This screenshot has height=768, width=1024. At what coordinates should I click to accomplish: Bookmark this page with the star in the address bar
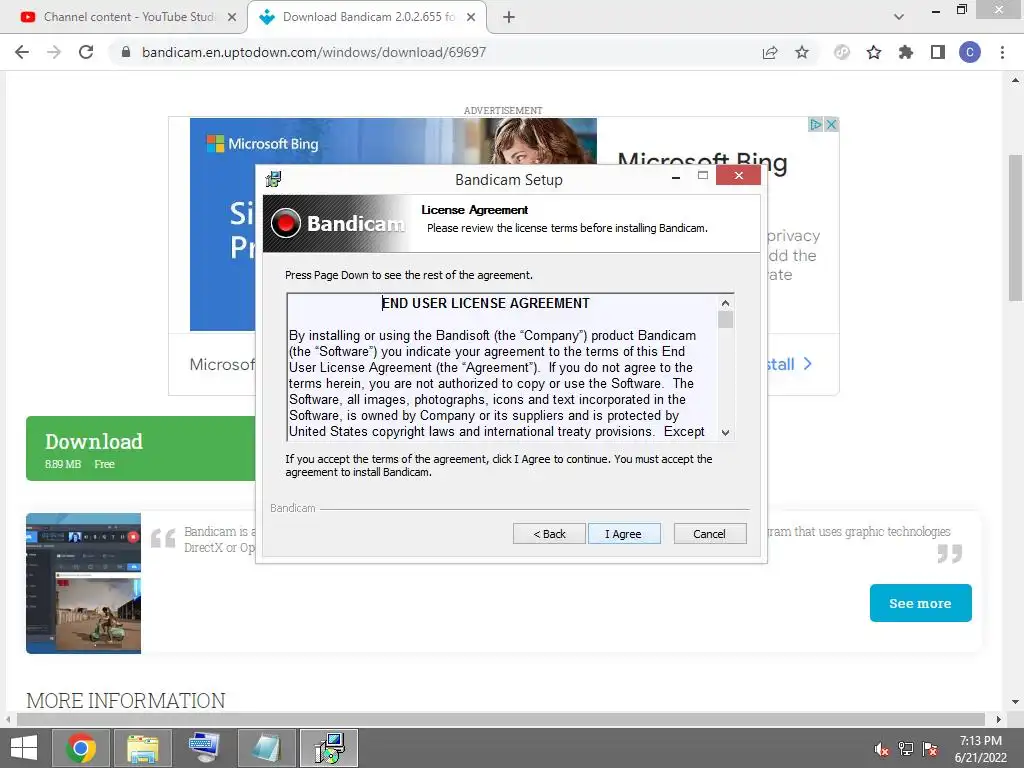(802, 52)
